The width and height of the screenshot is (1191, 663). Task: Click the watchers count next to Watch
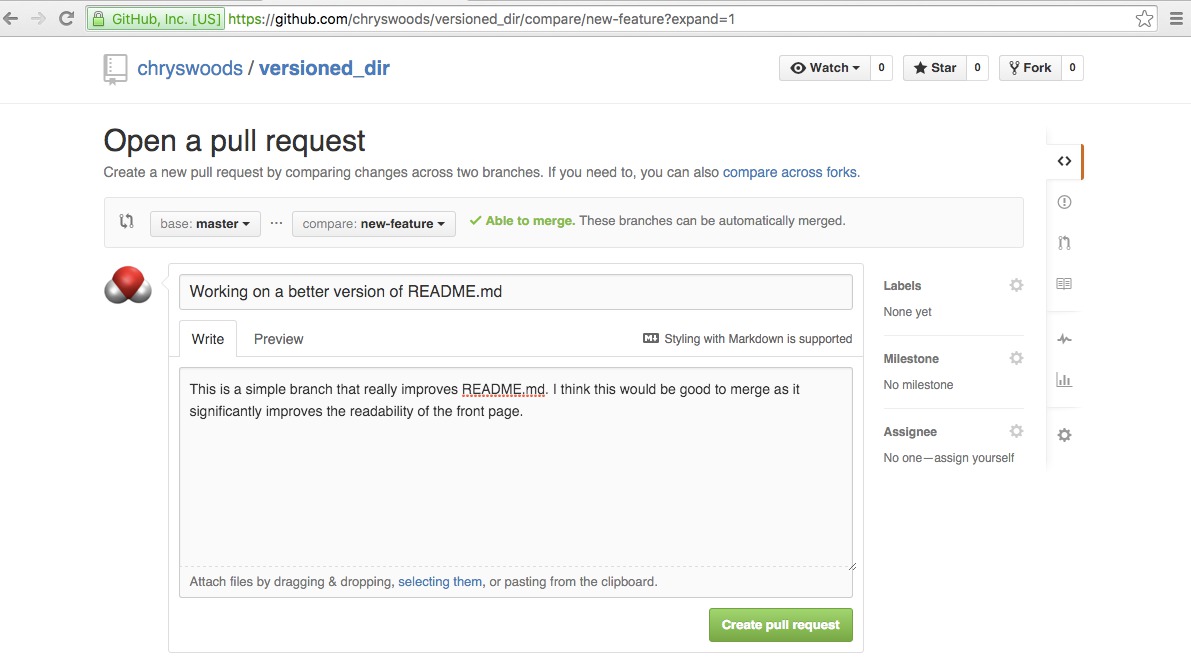[x=881, y=68]
